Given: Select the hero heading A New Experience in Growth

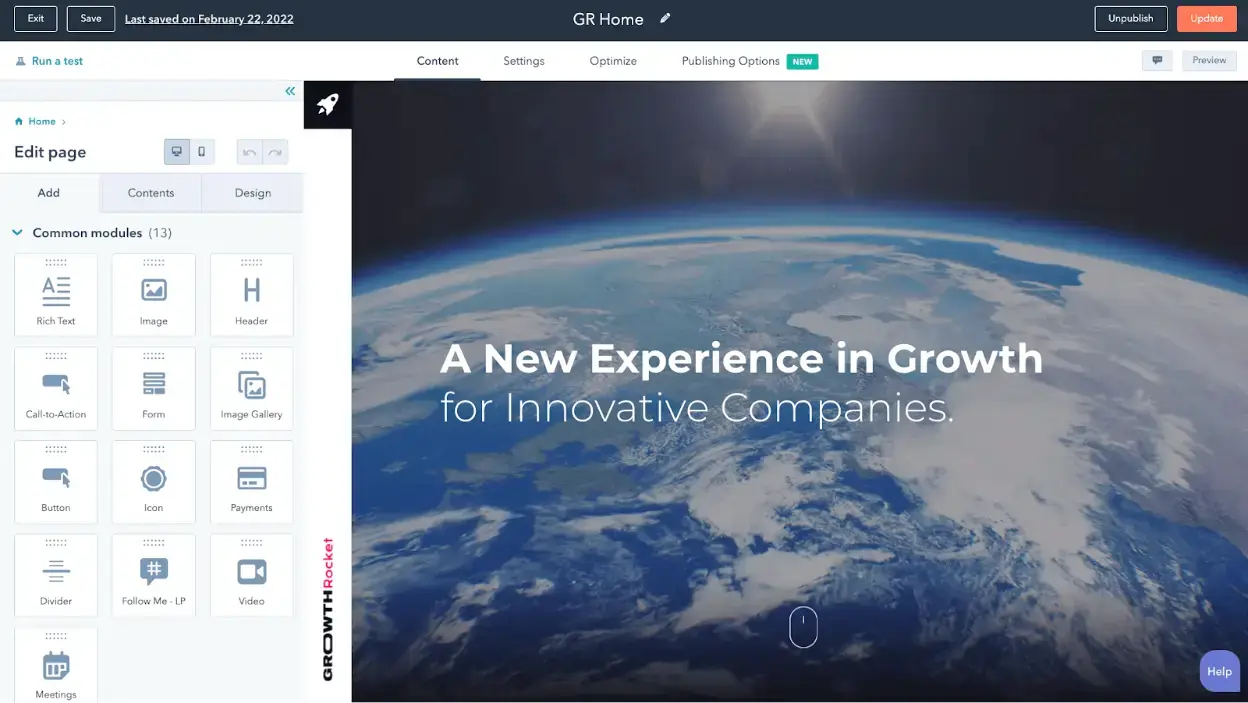Looking at the screenshot, I should click(x=741, y=358).
